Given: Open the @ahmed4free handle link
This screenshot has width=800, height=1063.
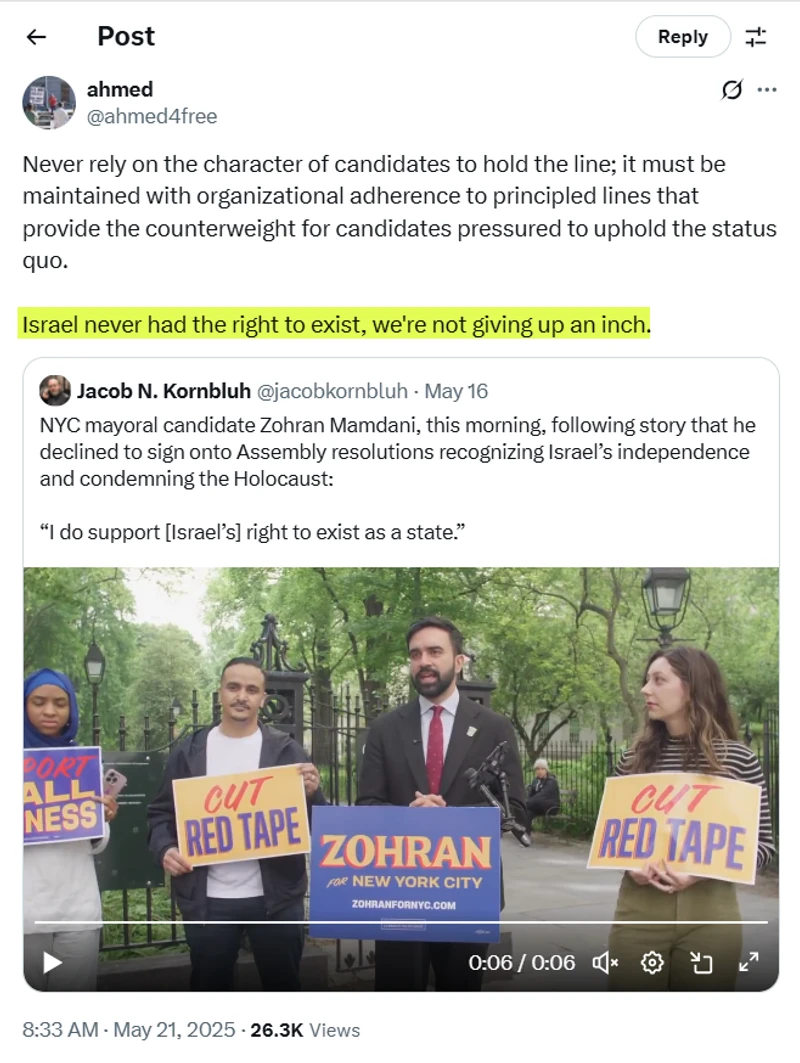Looking at the screenshot, I should [151, 116].
